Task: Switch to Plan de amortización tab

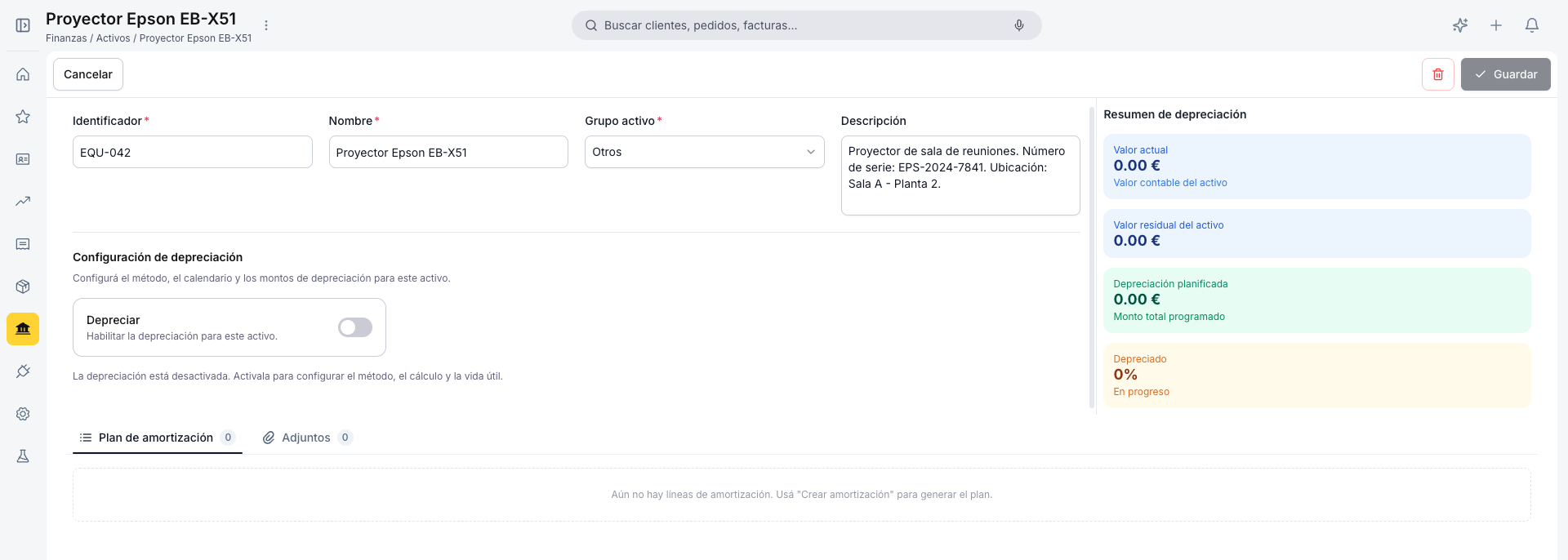Action: [x=158, y=438]
